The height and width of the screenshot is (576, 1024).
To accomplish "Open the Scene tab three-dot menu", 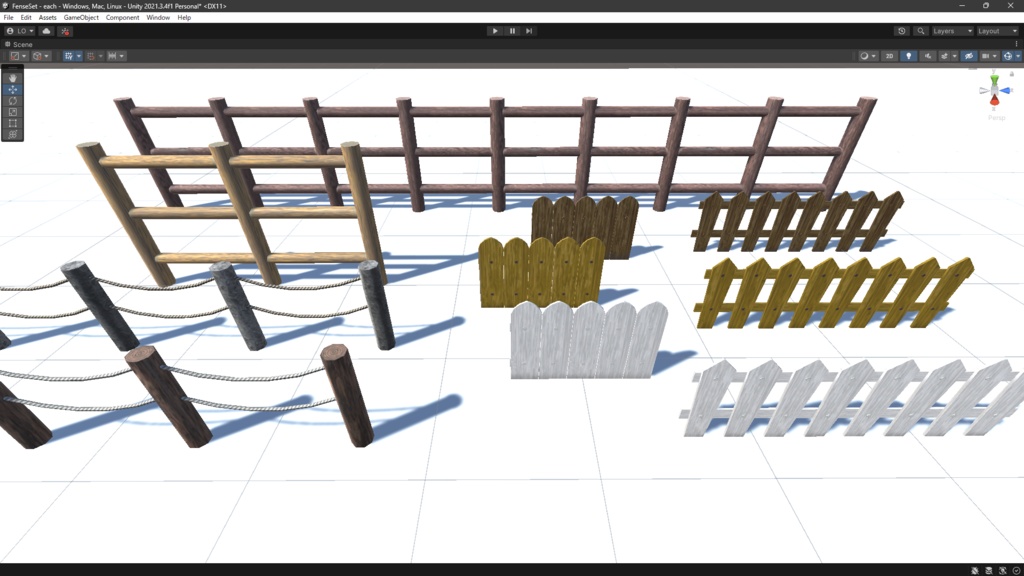I will click(x=1016, y=44).
